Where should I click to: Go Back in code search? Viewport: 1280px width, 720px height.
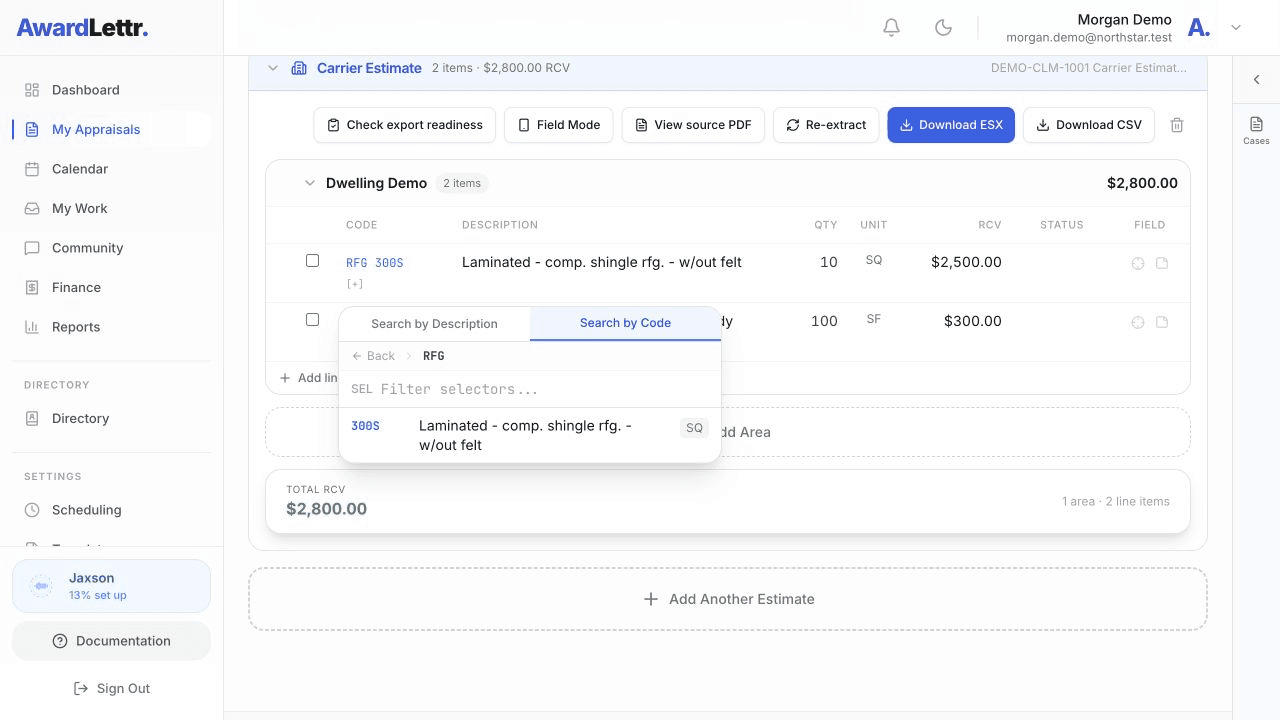(373, 356)
